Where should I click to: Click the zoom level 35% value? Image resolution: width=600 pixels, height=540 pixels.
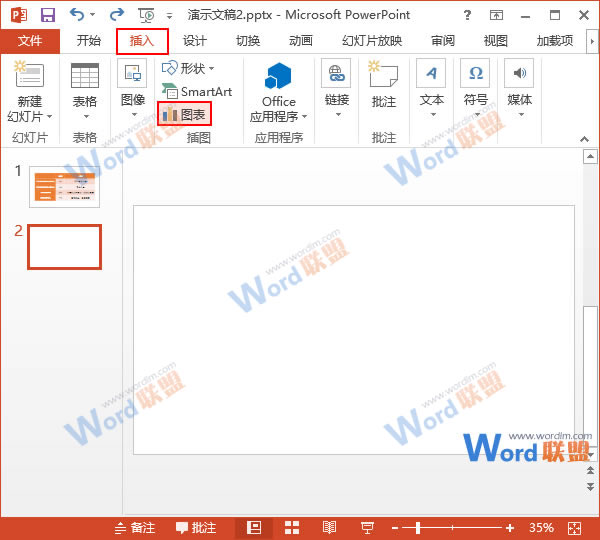(541, 528)
